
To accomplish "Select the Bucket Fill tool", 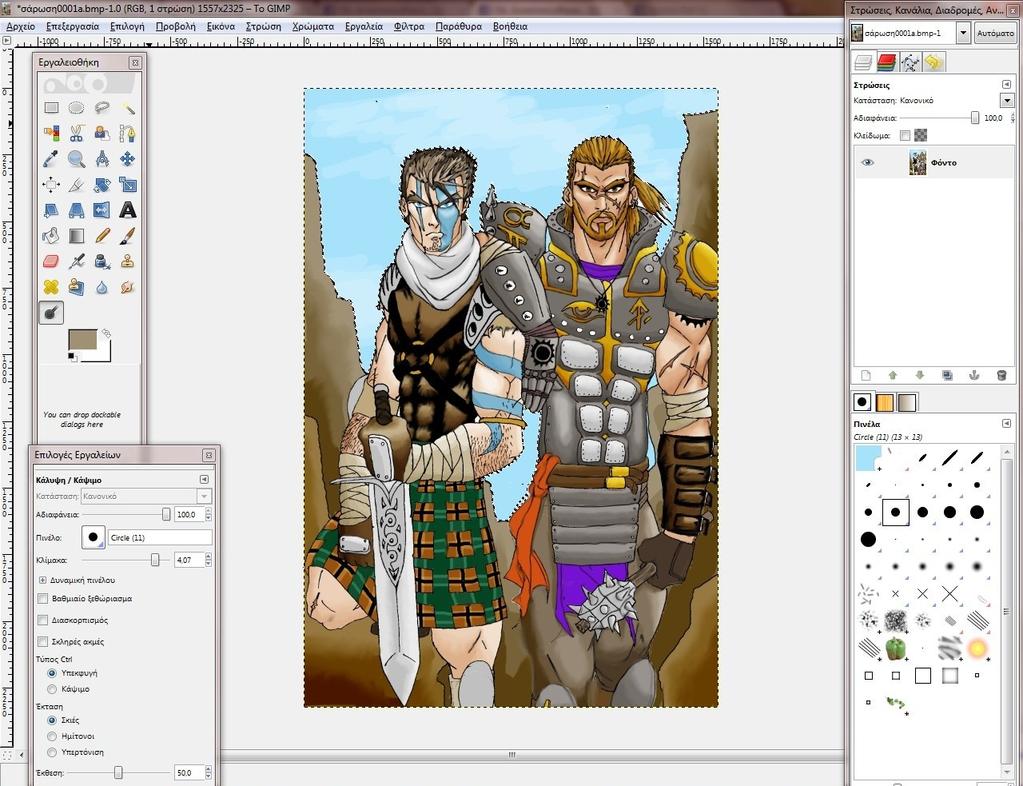I will pos(51,235).
